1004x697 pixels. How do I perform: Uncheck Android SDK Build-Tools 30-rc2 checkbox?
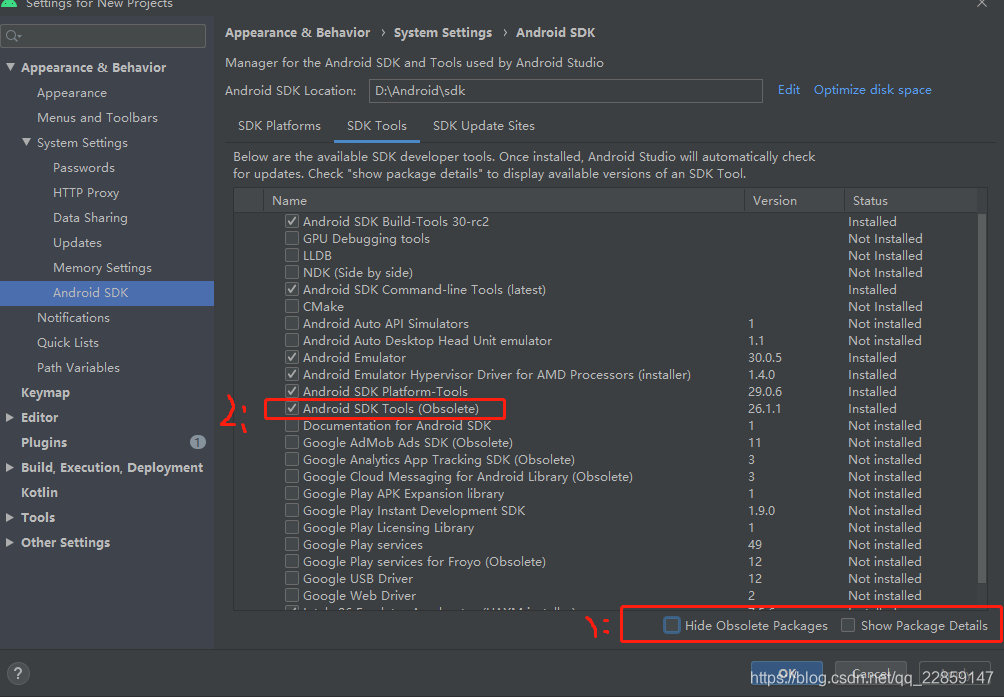[x=292, y=221]
